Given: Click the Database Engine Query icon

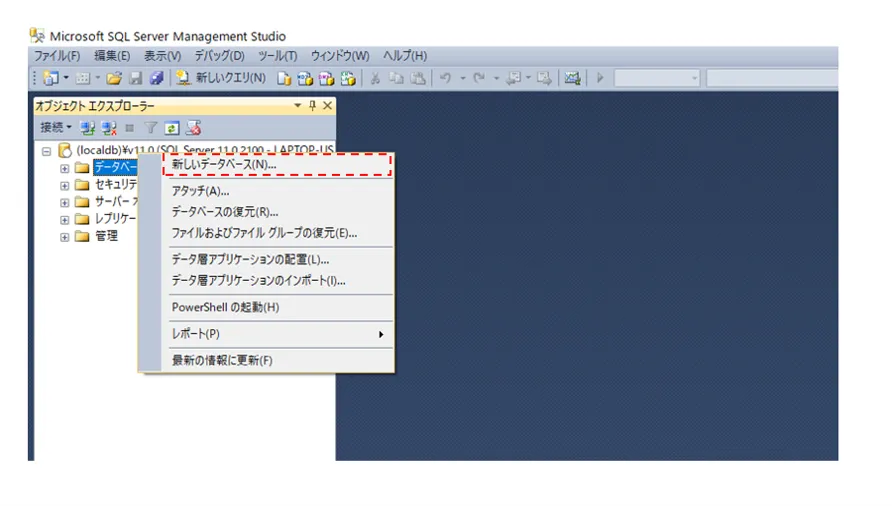Looking at the screenshot, I should click(284, 78).
